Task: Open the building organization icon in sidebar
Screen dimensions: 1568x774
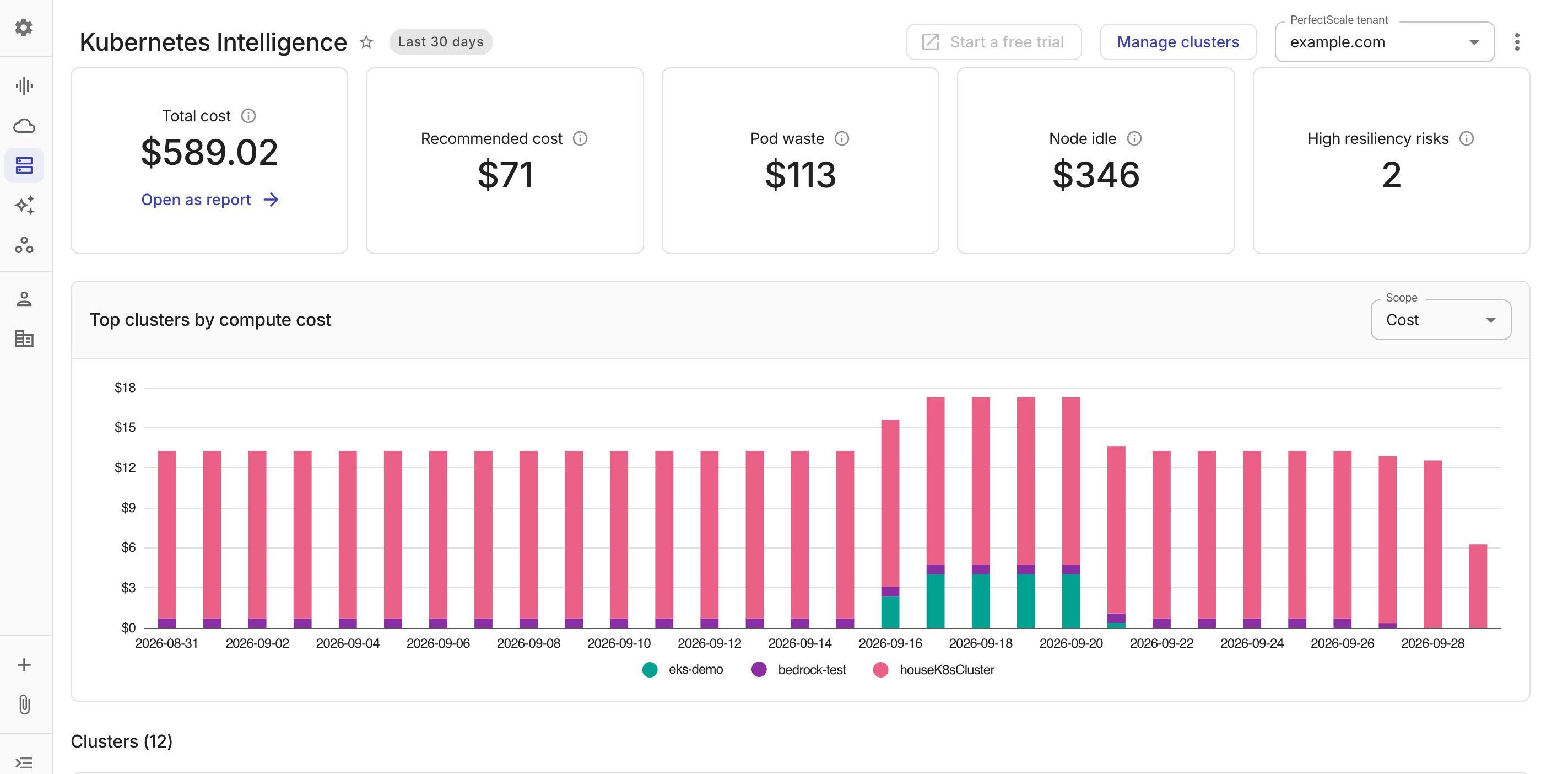Action: point(24,338)
